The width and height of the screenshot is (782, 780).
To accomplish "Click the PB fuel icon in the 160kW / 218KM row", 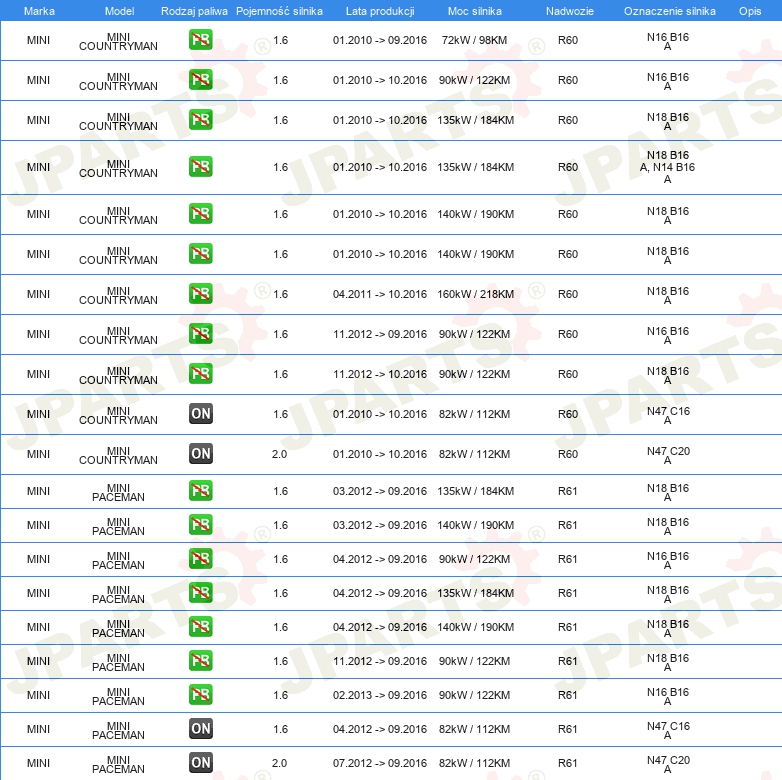I will pos(200,294).
